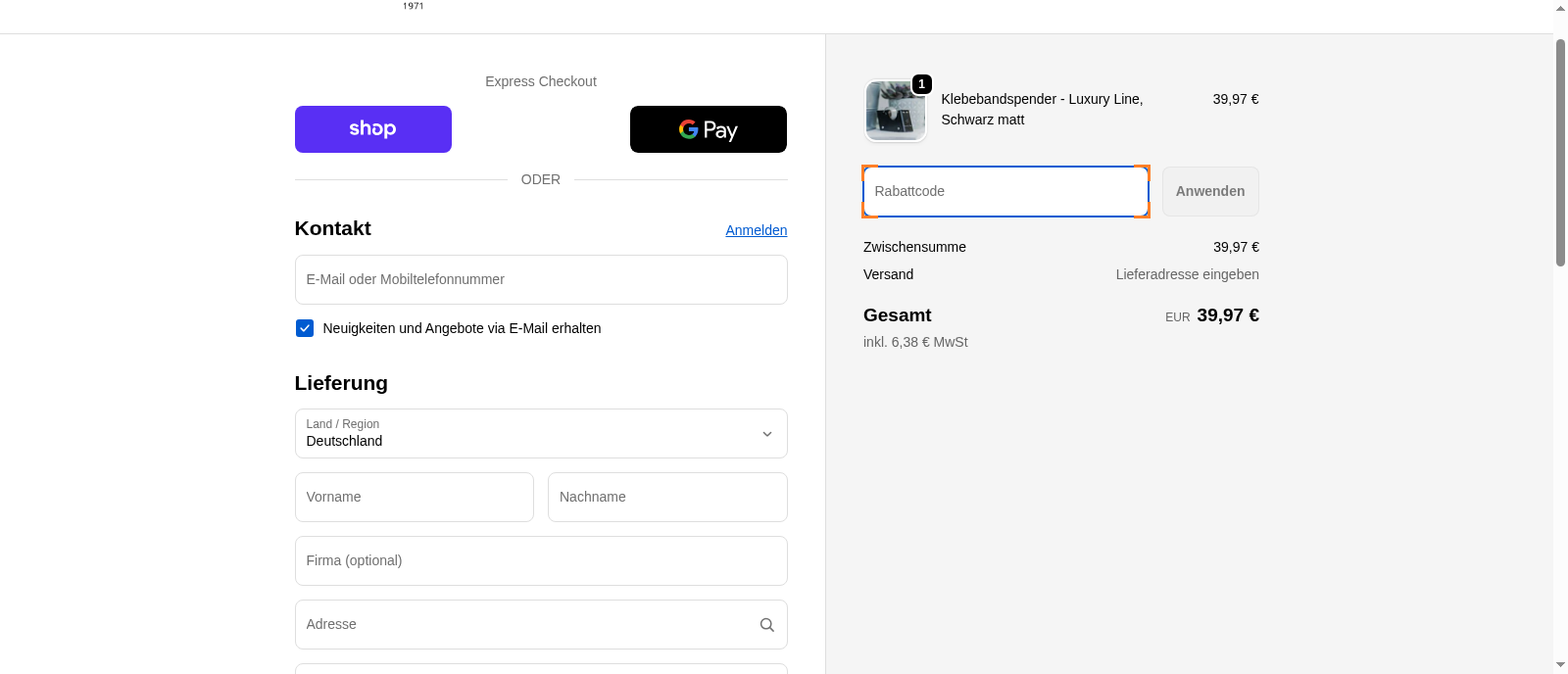
Task: Click the product thumbnail image
Action: point(895,112)
